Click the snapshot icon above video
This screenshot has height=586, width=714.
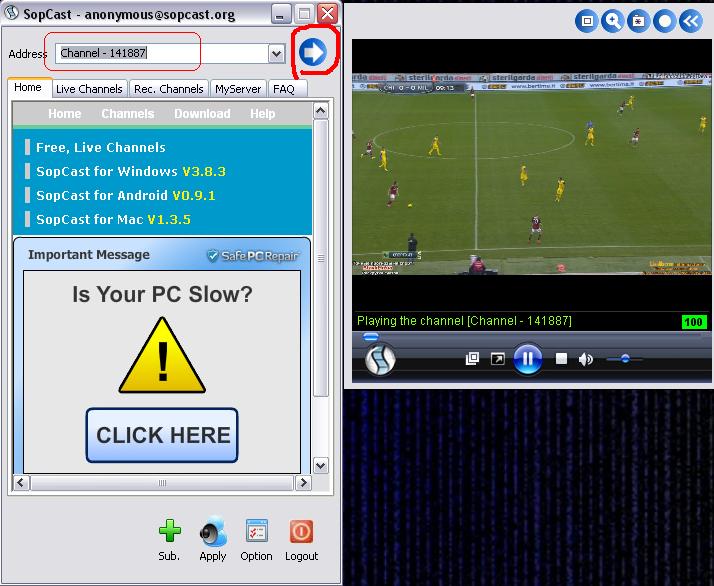pyautogui.click(x=638, y=21)
